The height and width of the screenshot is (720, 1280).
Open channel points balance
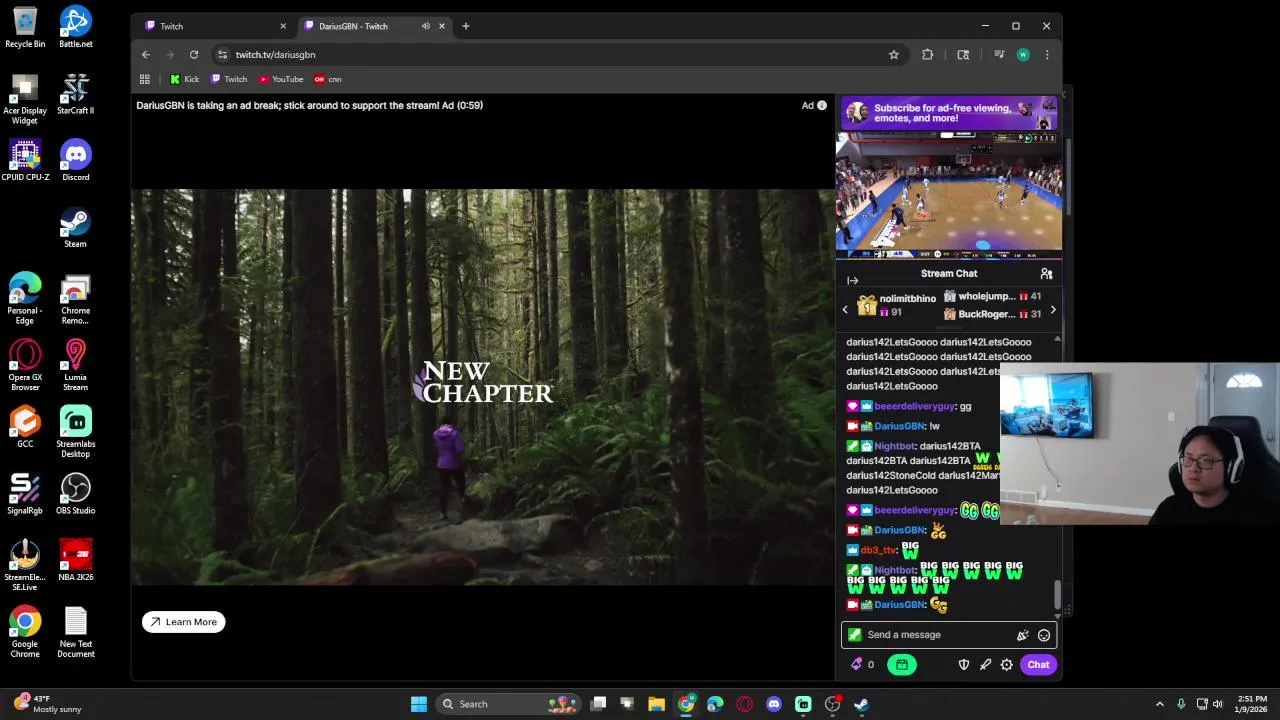coord(862,665)
